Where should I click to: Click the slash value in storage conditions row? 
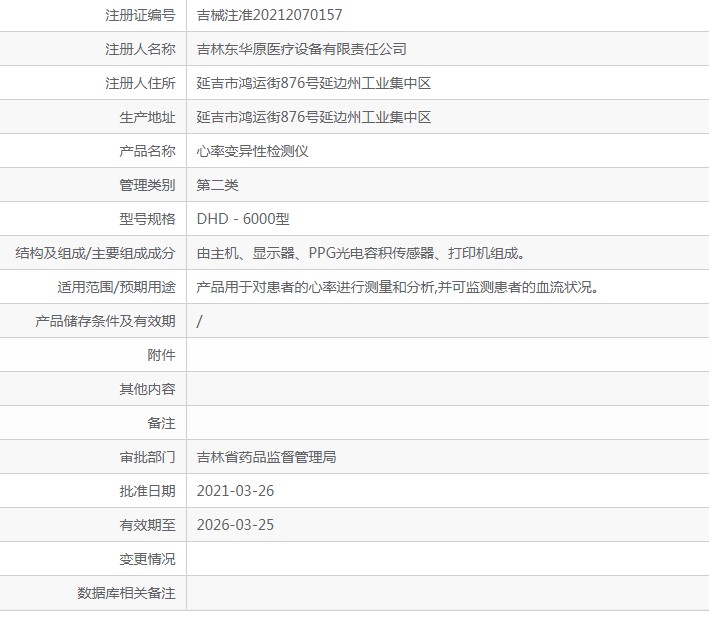199,321
